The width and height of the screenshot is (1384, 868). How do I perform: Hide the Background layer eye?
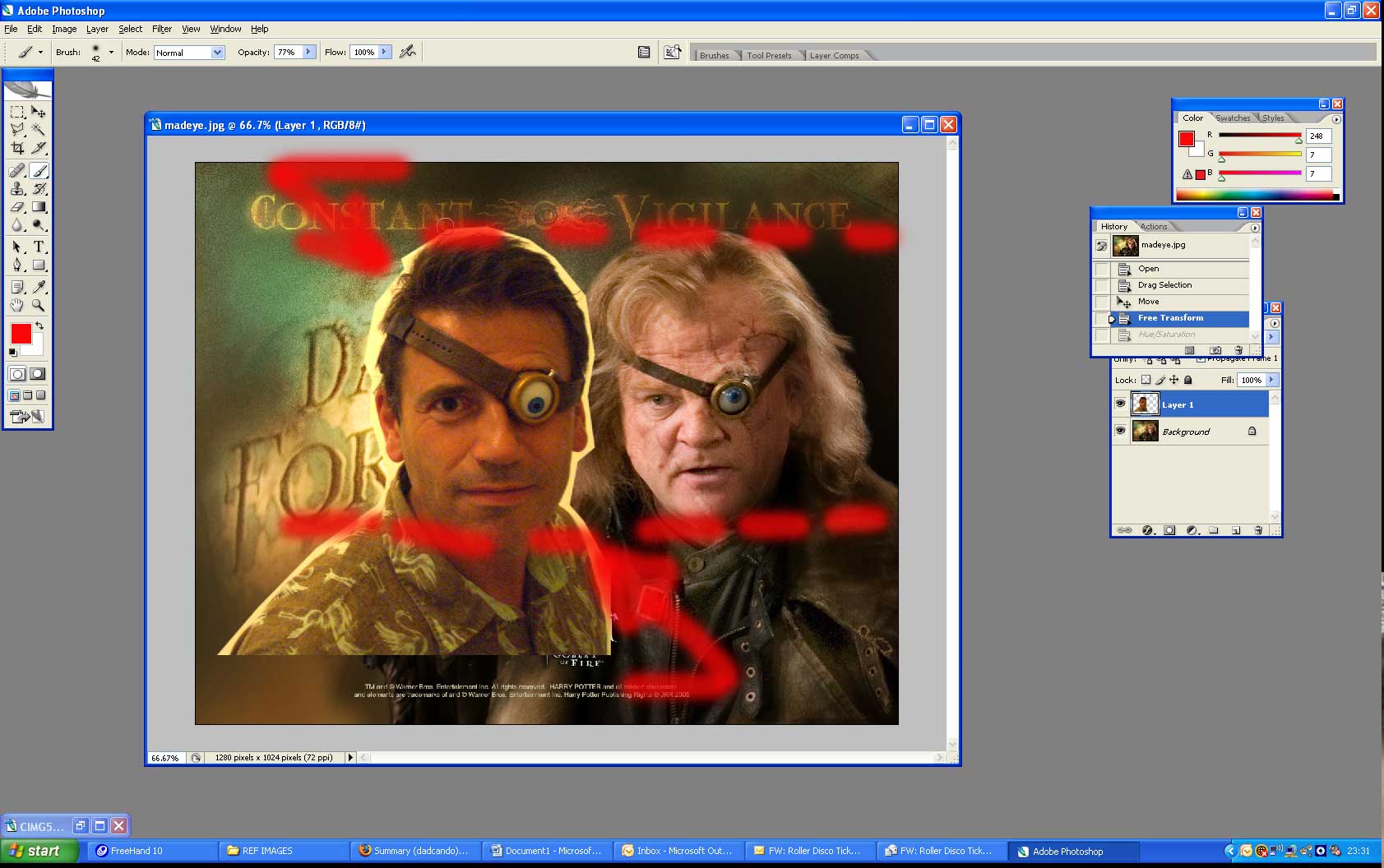tap(1120, 431)
